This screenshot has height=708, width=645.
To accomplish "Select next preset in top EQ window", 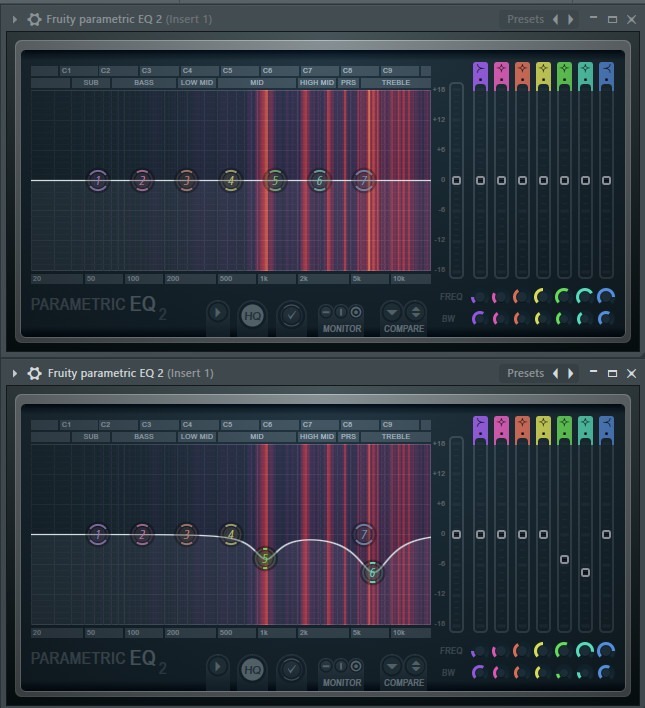I will tap(571, 19).
